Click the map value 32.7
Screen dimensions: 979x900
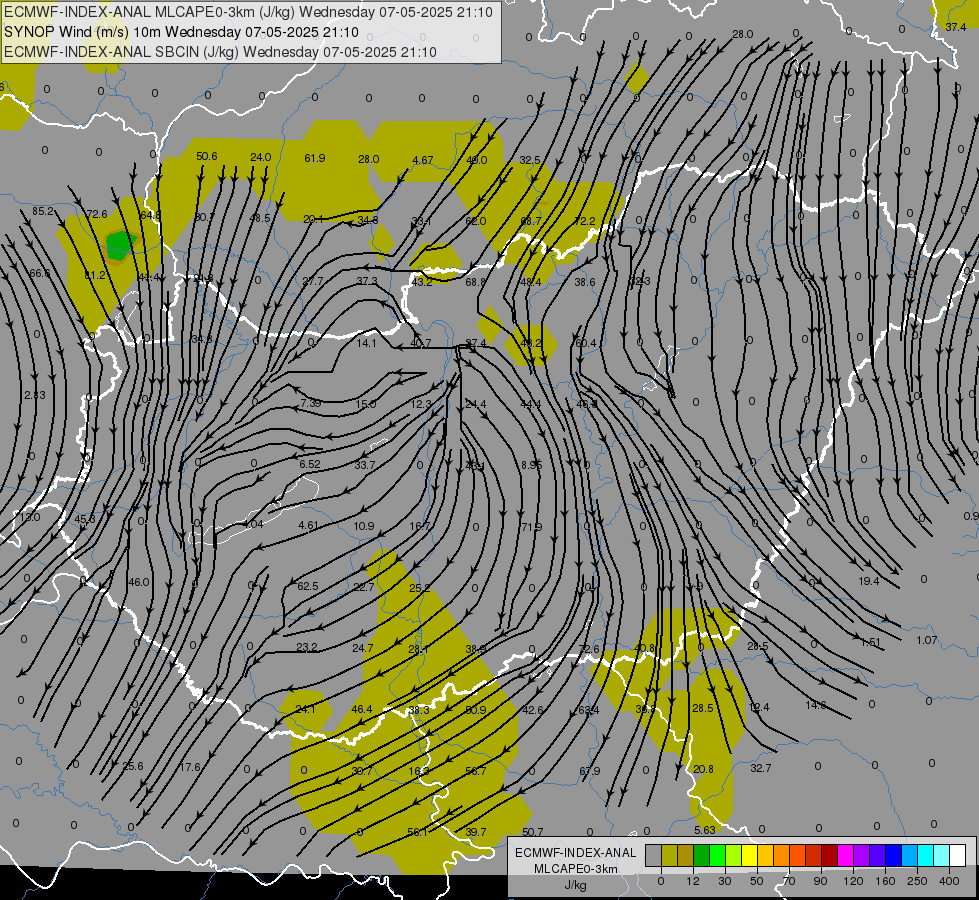pyautogui.click(x=760, y=768)
